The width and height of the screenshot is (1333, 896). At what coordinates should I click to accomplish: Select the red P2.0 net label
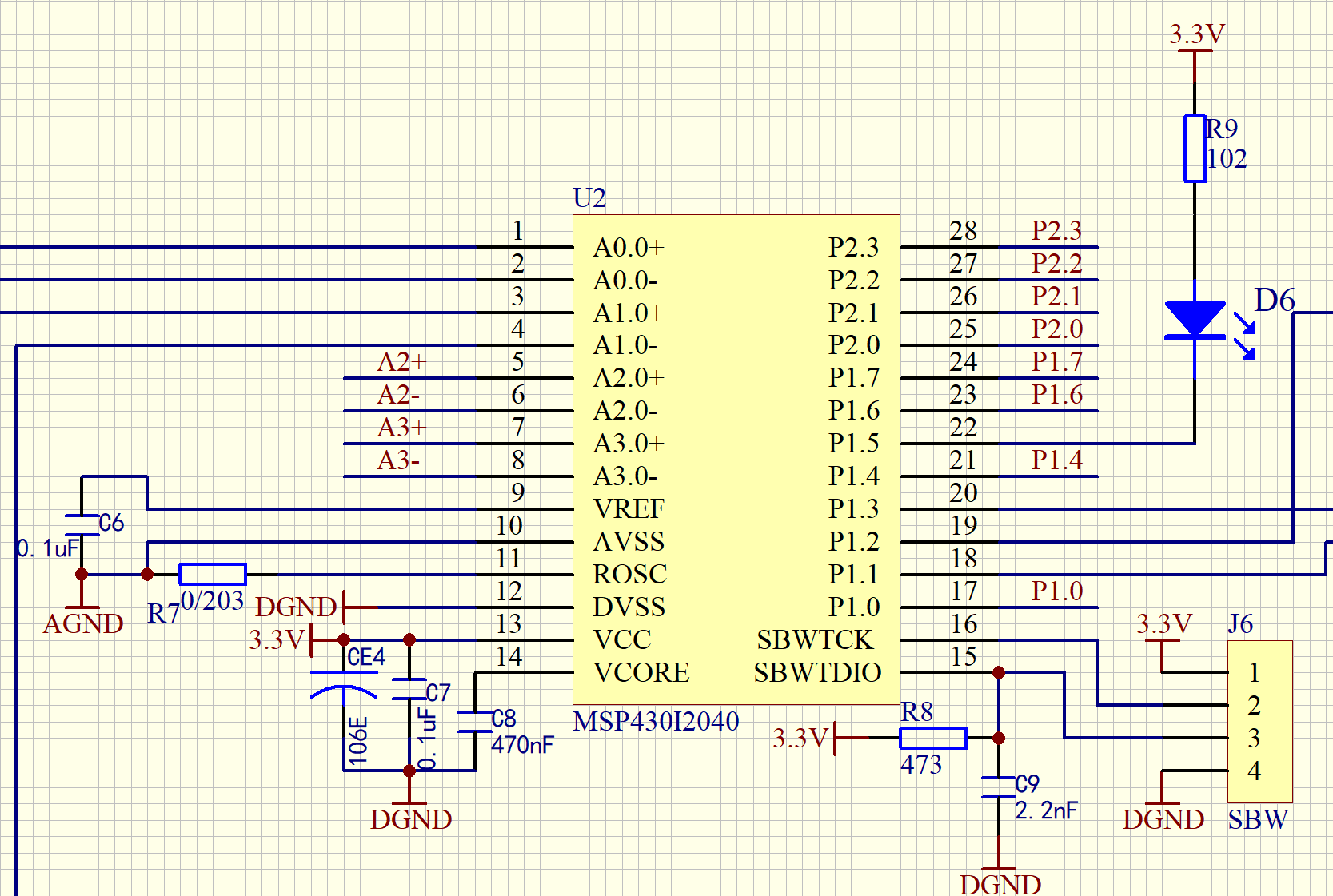click(x=1056, y=329)
